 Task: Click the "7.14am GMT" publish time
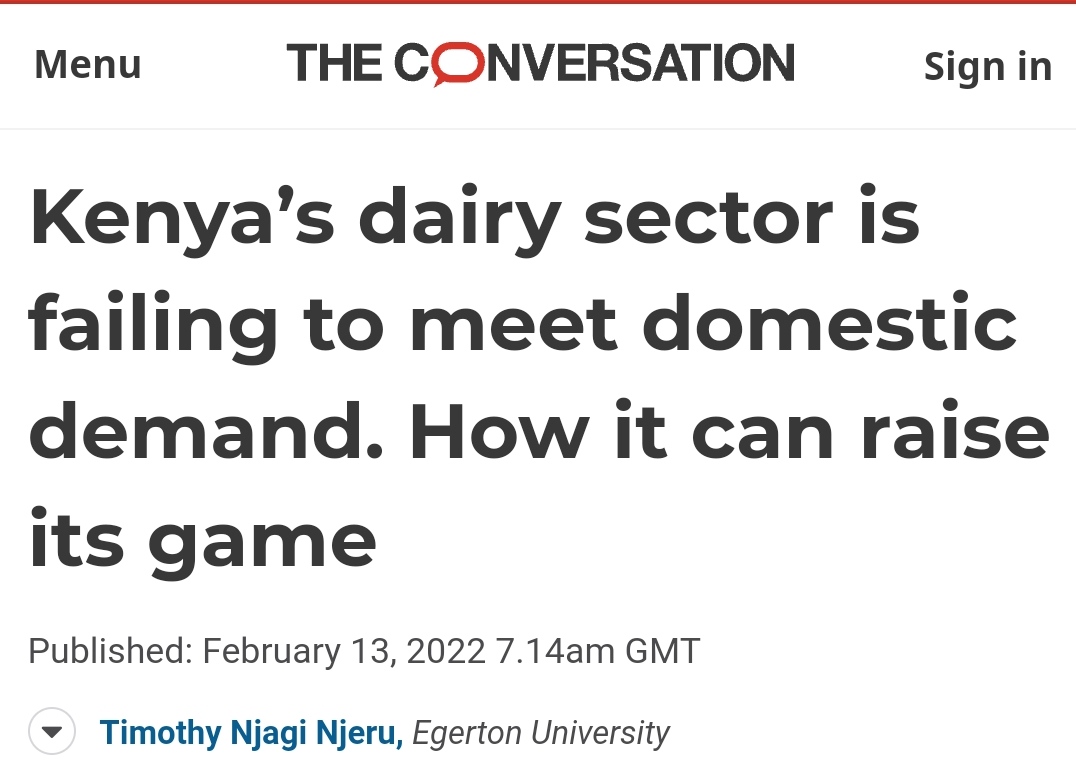coord(598,652)
